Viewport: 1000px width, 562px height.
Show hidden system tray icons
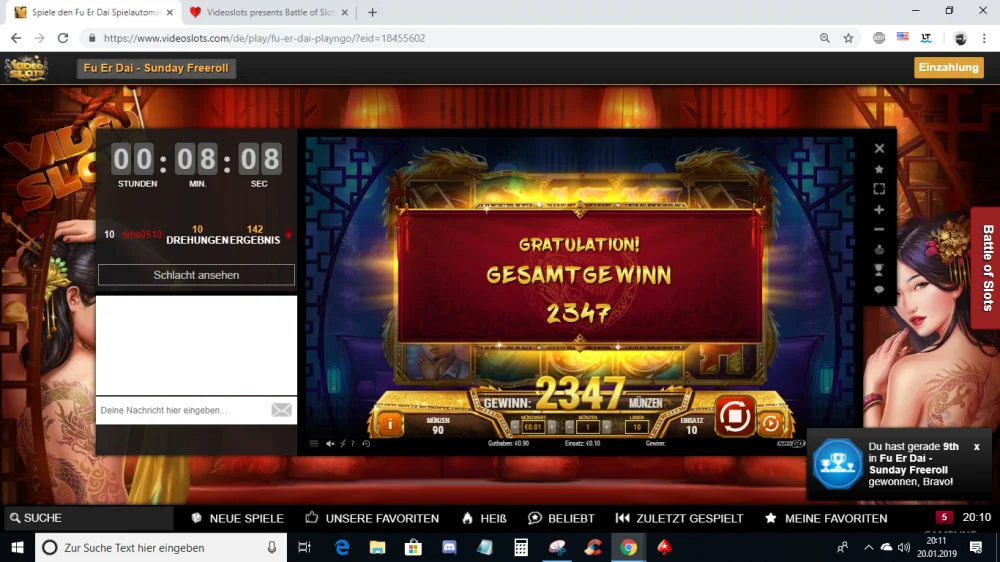868,547
